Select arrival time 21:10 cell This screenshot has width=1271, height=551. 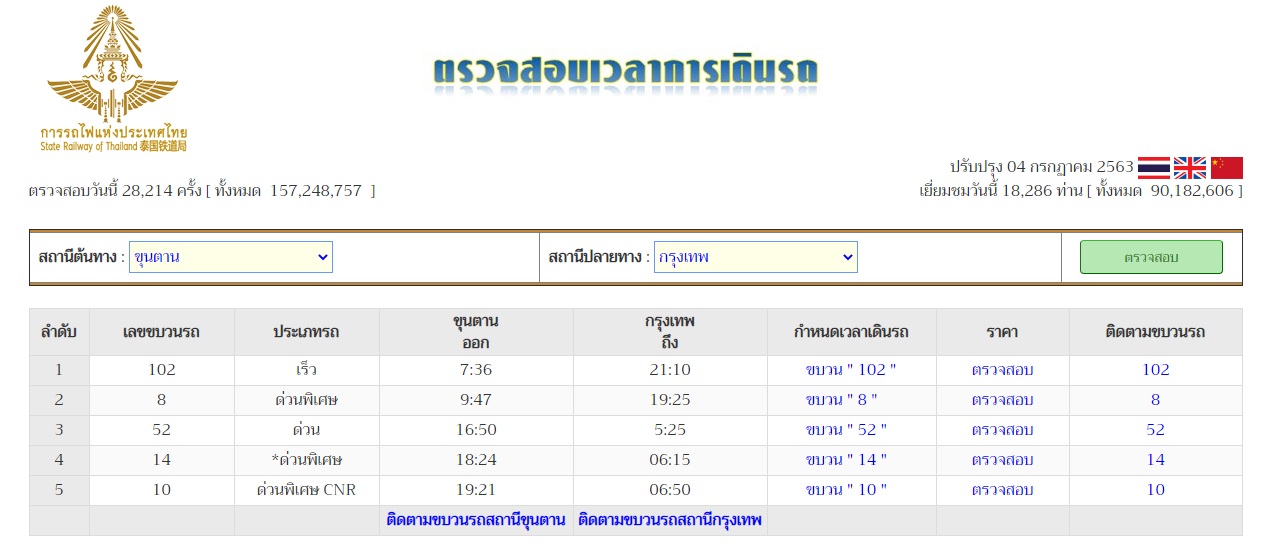click(x=670, y=370)
